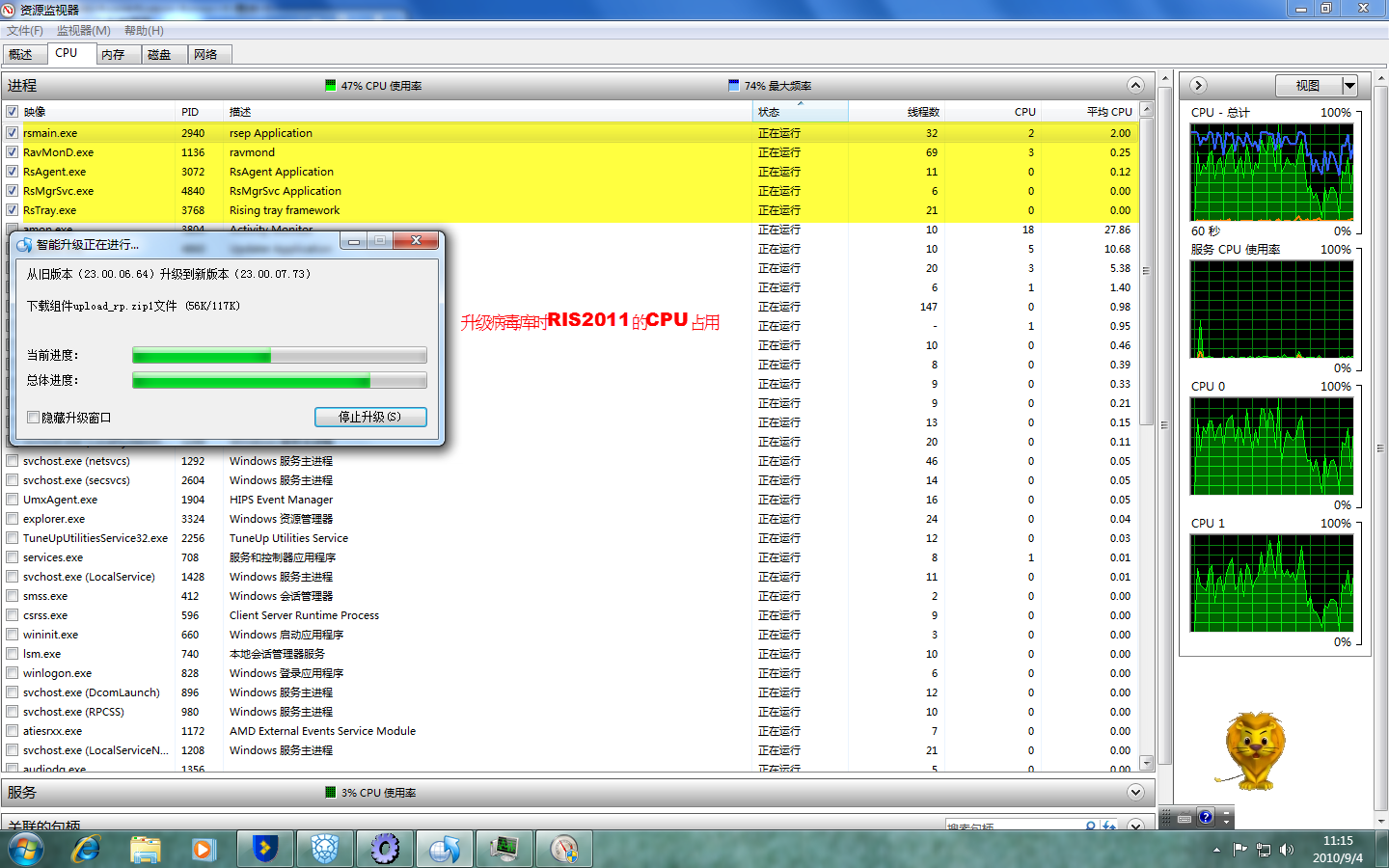Click the Stop Upgrade button
The width and height of the screenshot is (1389, 868).
click(x=370, y=417)
